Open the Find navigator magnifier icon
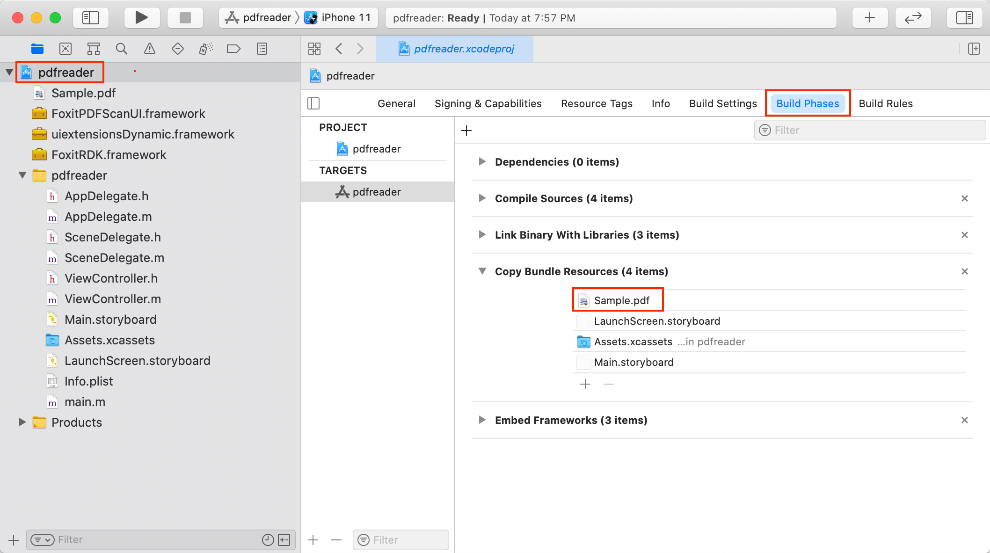Viewport: 990px width, 553px height. tap(121, 48)
